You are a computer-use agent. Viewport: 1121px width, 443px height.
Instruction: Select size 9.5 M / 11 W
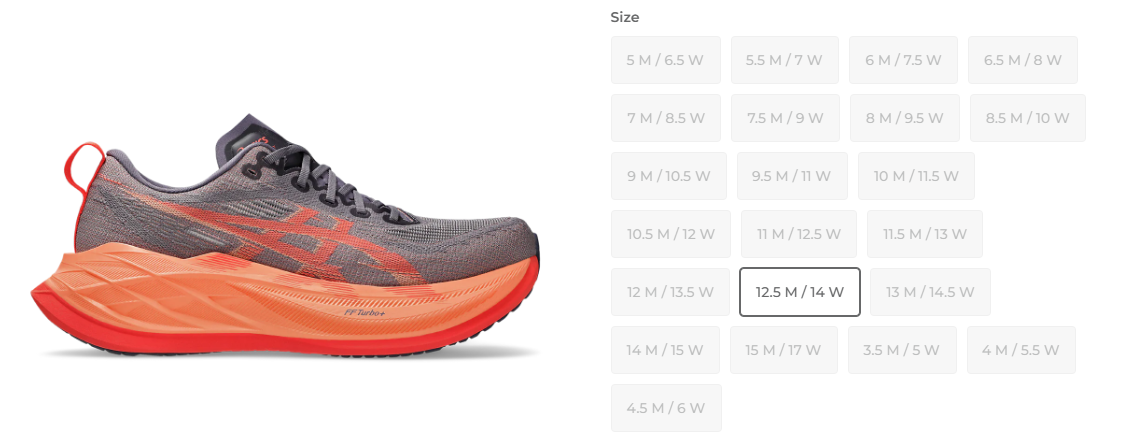[792, 176]
